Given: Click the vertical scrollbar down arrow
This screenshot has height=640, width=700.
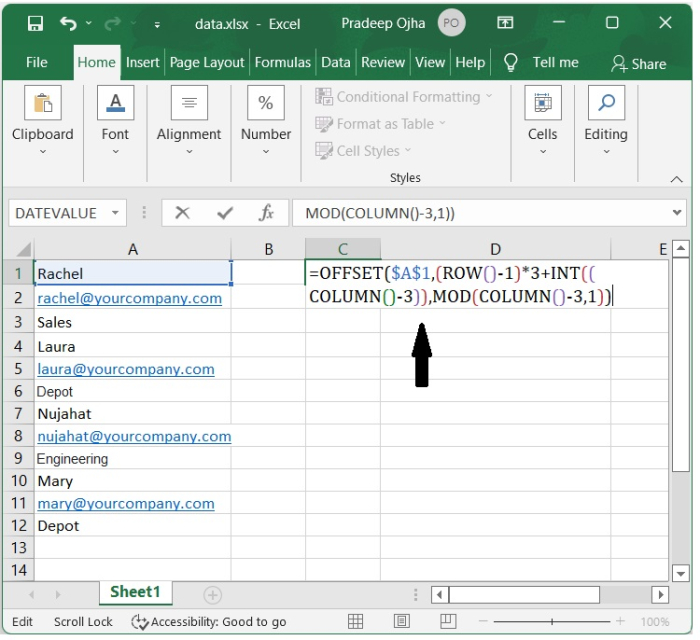Looking at the screenshot, I should point(680,573).
